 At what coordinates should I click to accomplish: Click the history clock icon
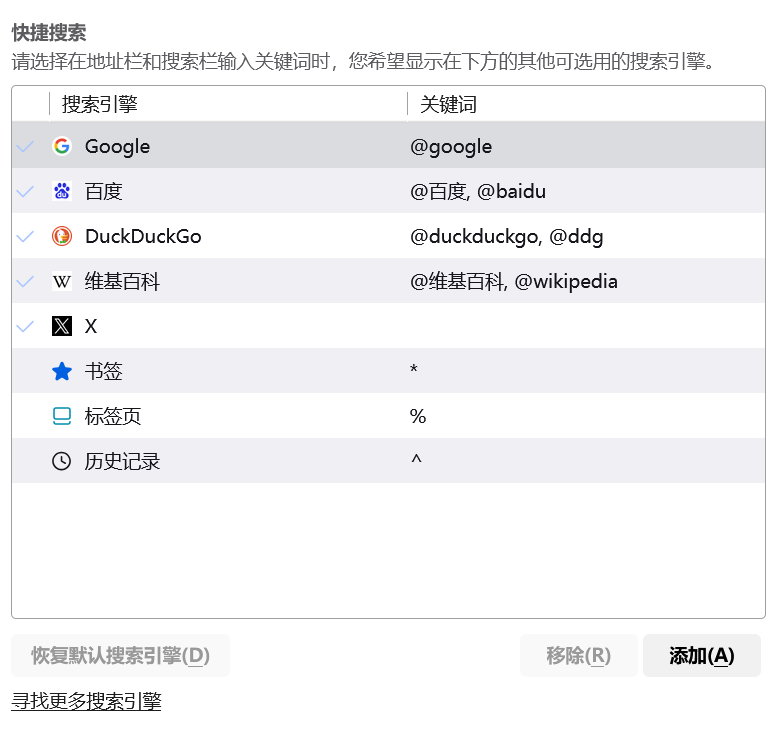(x=62, y=461)
